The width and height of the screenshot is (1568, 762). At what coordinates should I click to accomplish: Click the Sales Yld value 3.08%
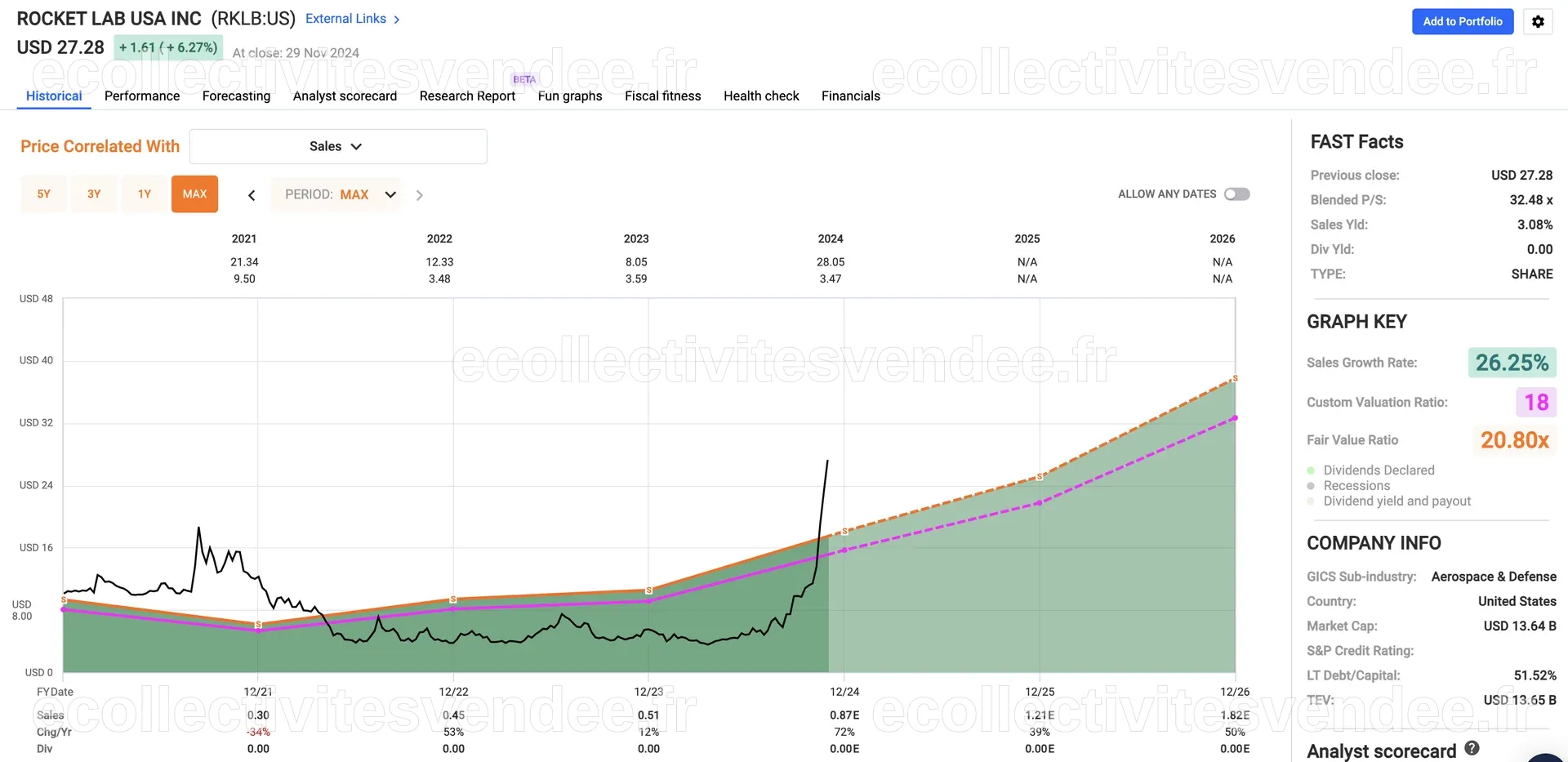tap(1535, 225)
